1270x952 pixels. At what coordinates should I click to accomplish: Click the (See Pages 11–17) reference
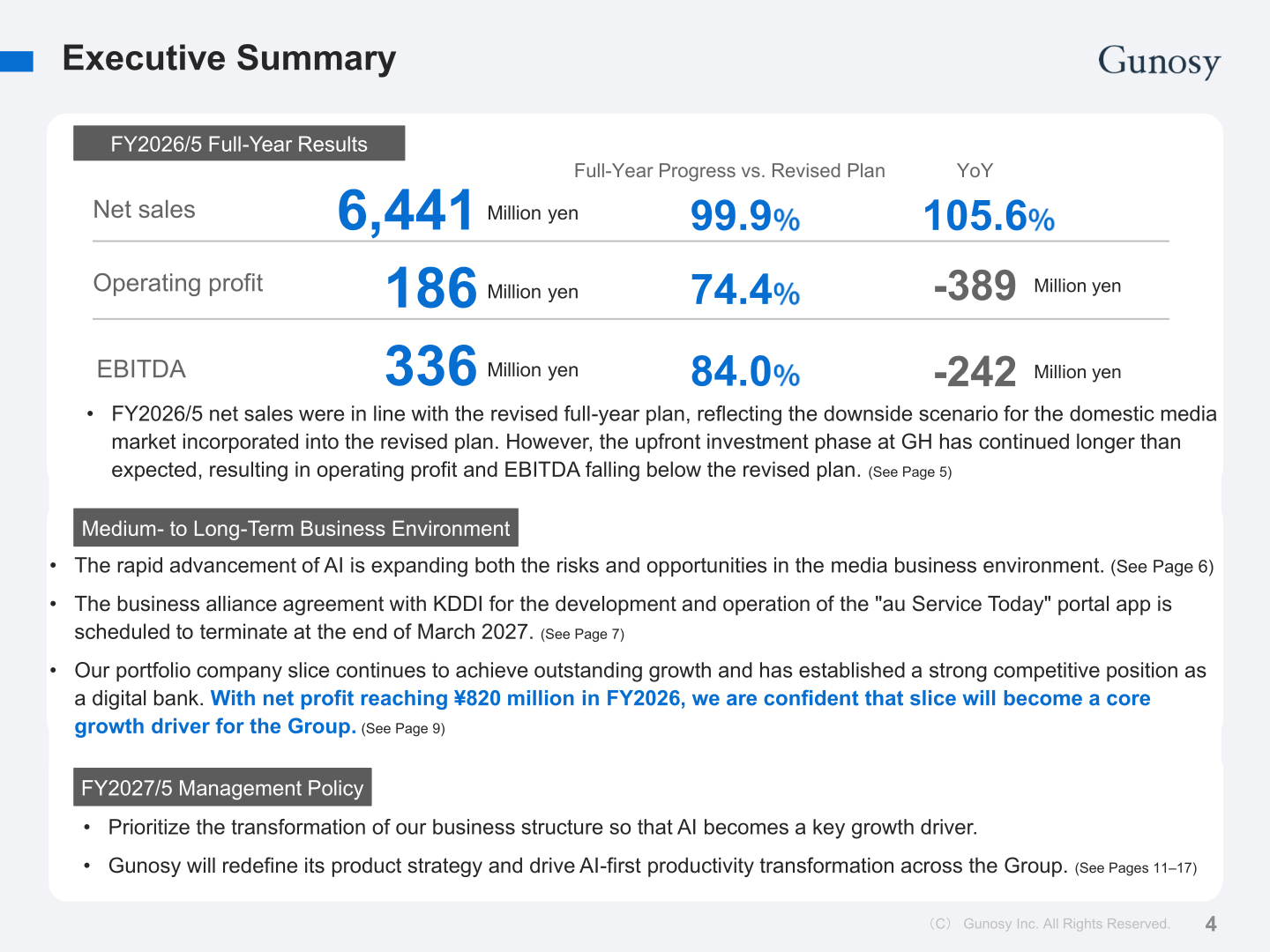(1136, 868)
